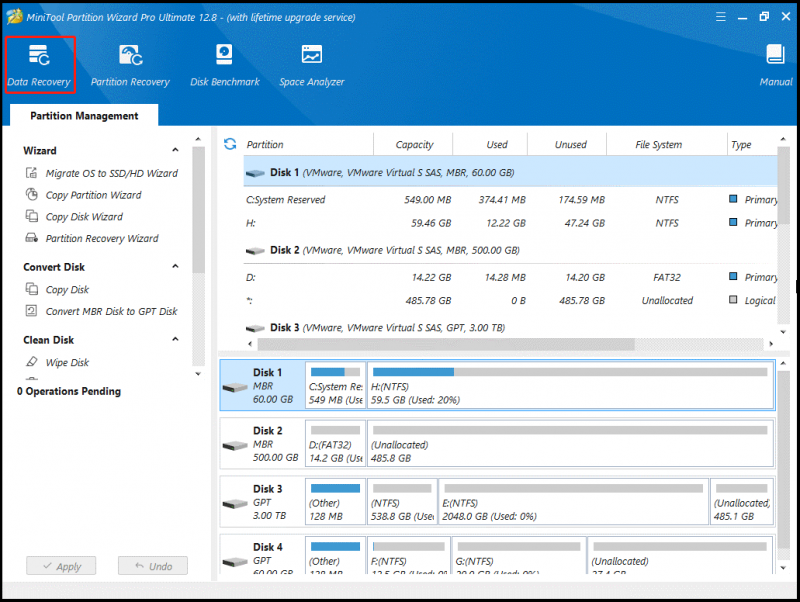Select the H:(NTFS) partition block in disk map
Viewport: 800px width, 602px height.
[x=570, y=385]
